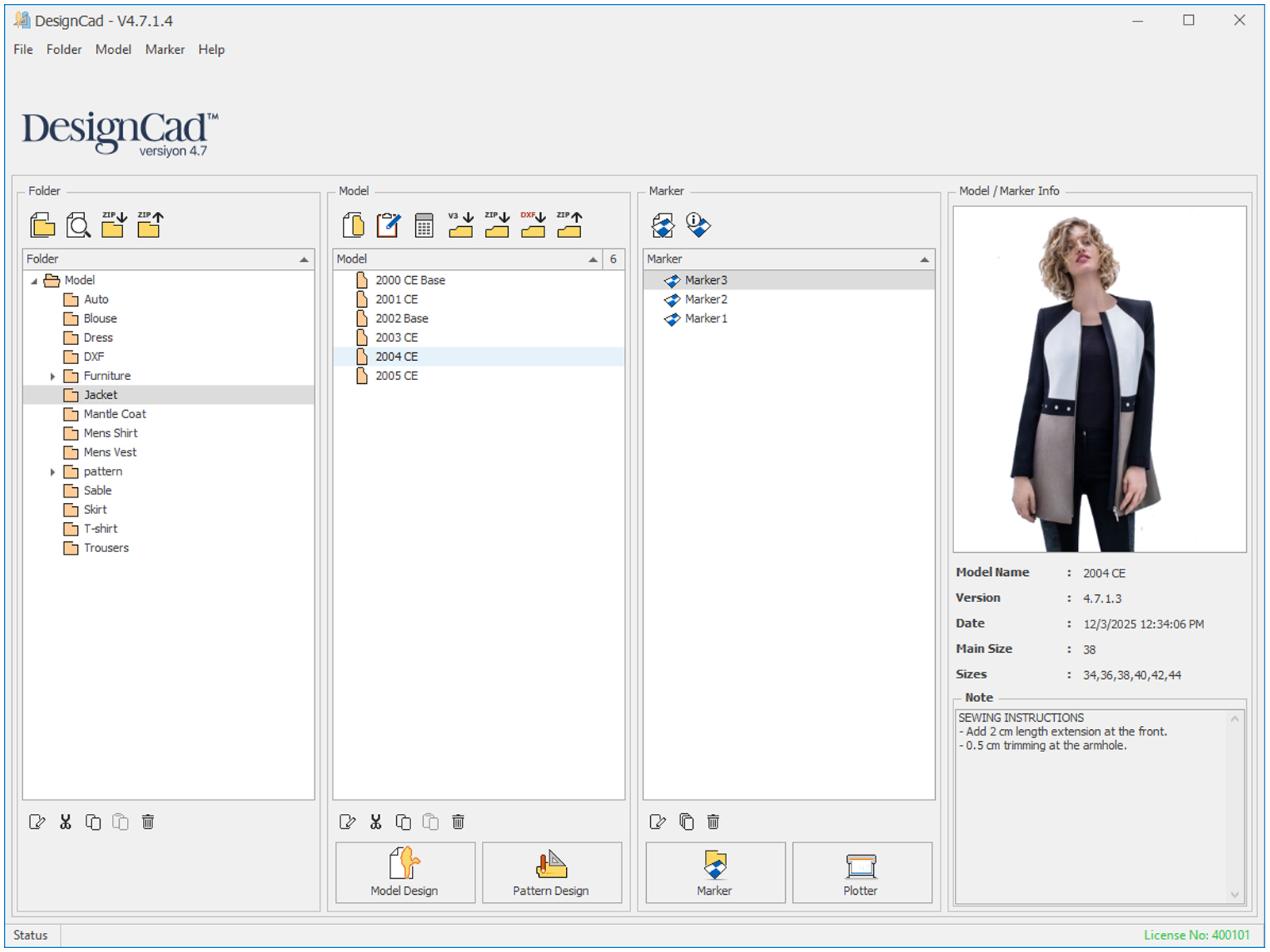This screenshot has height=952, width=1270.
Task: Click the ZIP export icon in Model toolbar
Action: pos(569,225)
